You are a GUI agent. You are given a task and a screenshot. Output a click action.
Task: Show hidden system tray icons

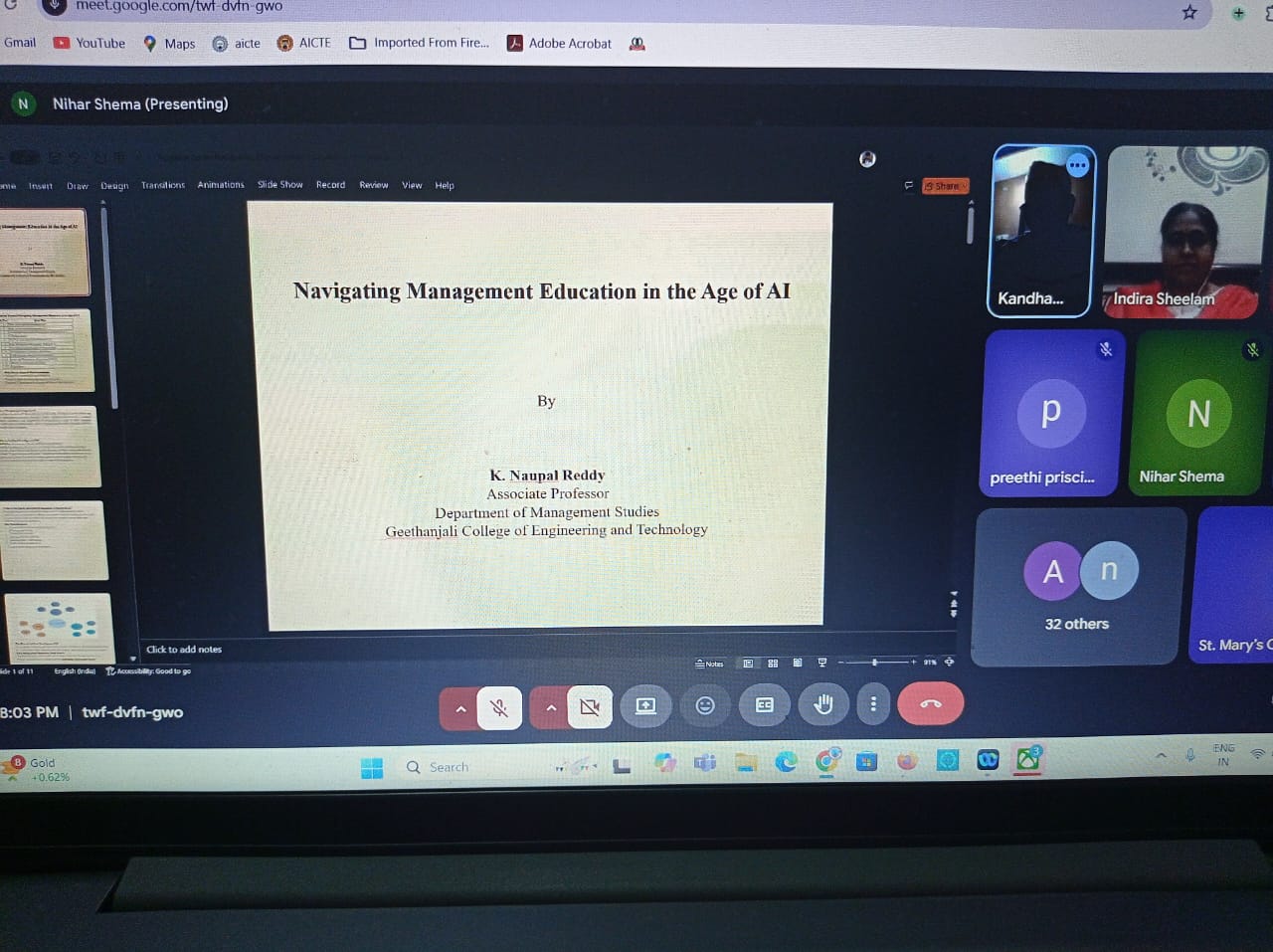[1161, 756]
